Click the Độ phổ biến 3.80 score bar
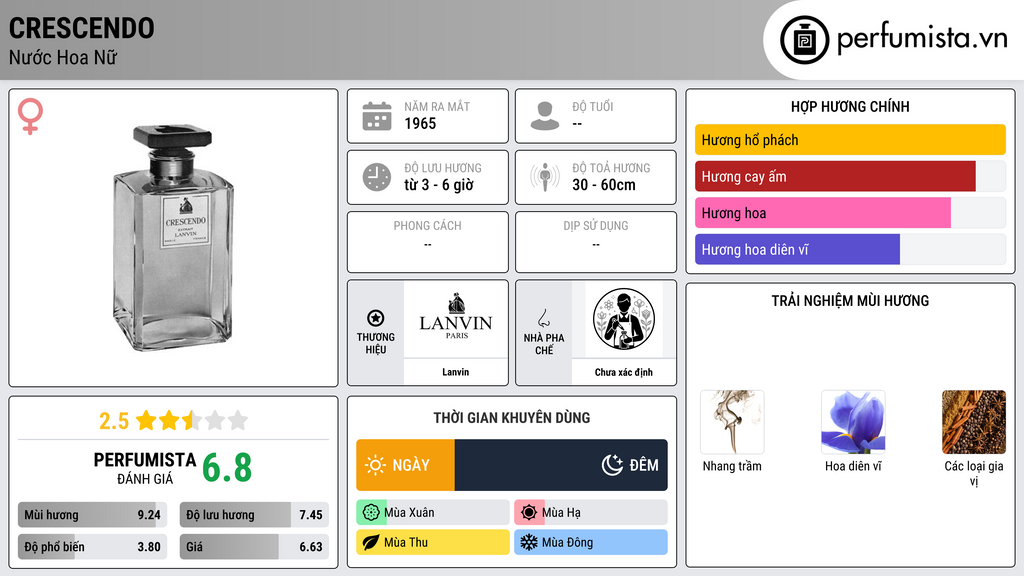 92,547
